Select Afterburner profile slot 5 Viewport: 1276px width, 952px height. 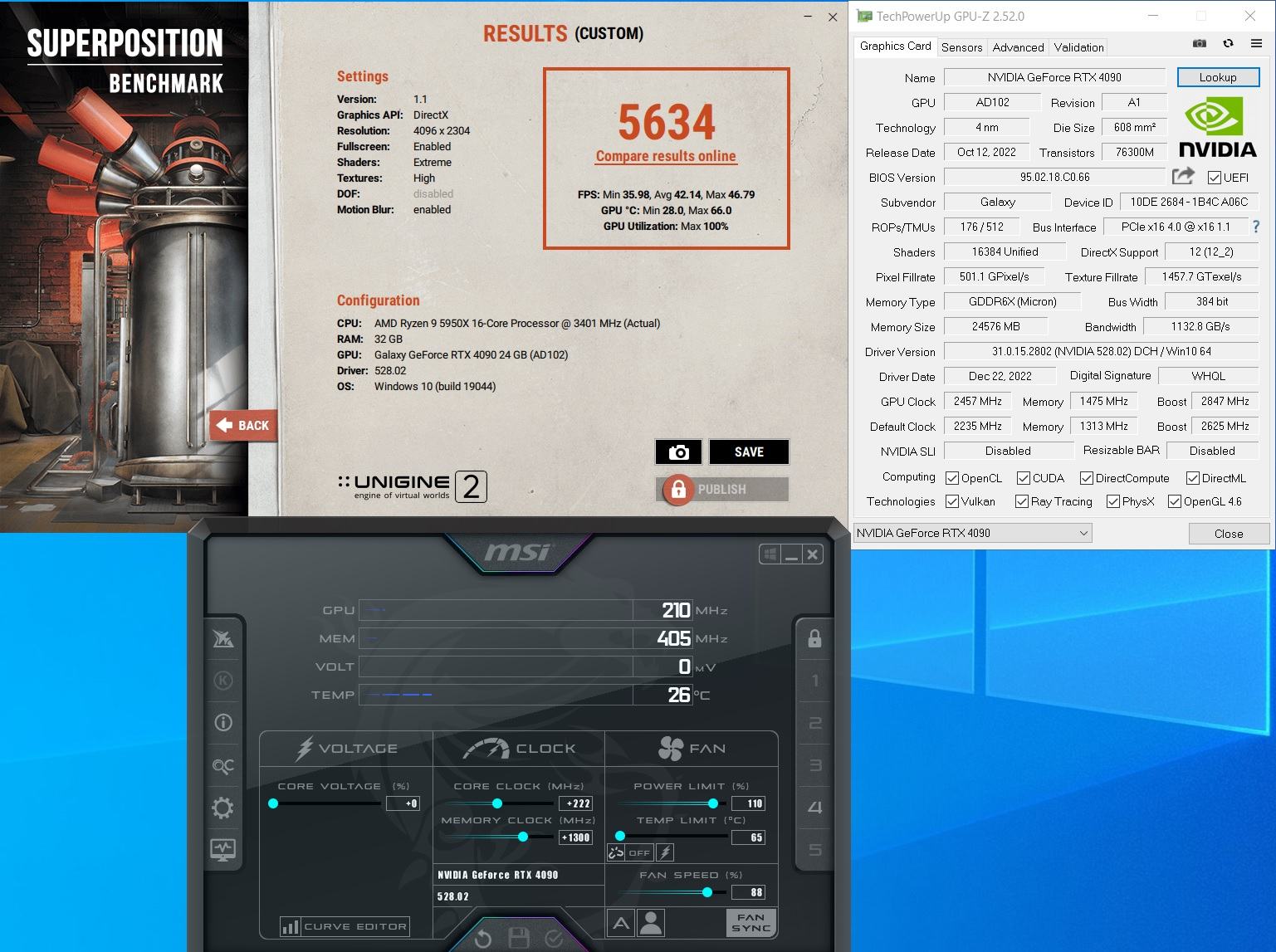(x=815, y=850)
